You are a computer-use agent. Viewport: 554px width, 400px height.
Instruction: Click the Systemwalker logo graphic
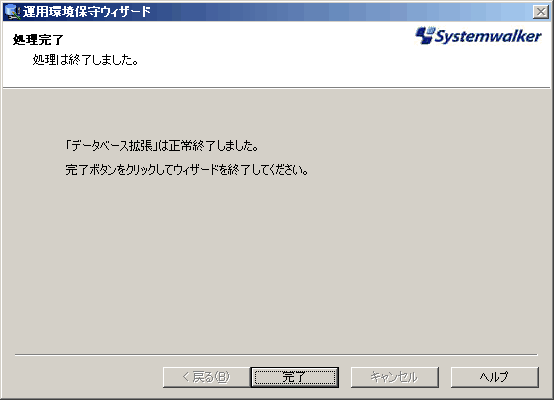point(478,36)
